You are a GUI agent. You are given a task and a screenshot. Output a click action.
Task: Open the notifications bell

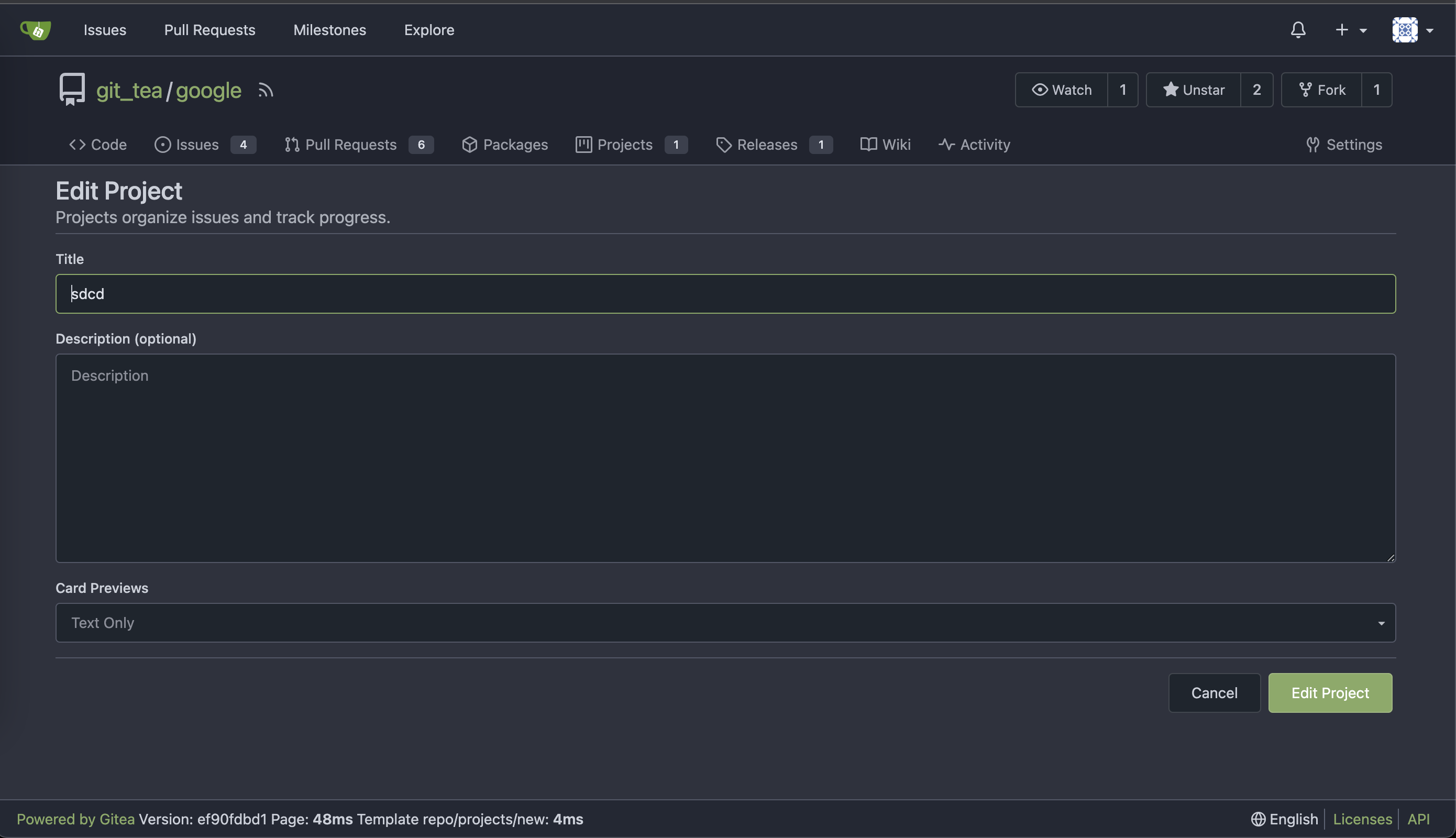tap(1298, 30)
